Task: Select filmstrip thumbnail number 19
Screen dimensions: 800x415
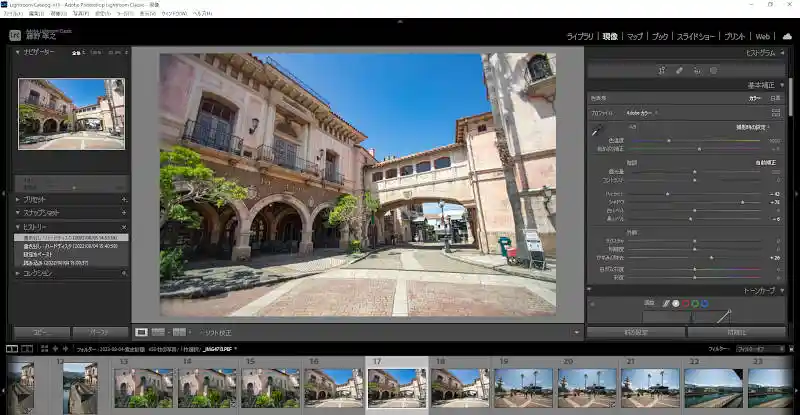Action: [x=523, y=387]
